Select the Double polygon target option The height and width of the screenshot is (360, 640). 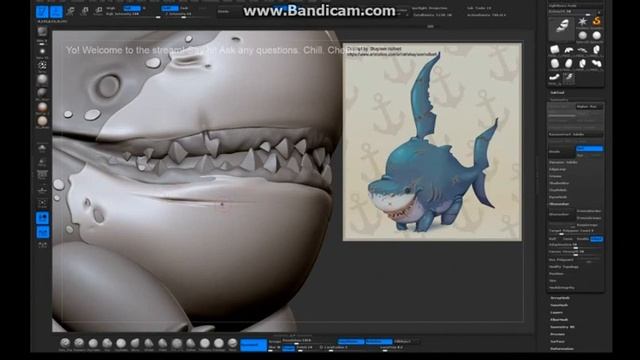coord(583,239)
